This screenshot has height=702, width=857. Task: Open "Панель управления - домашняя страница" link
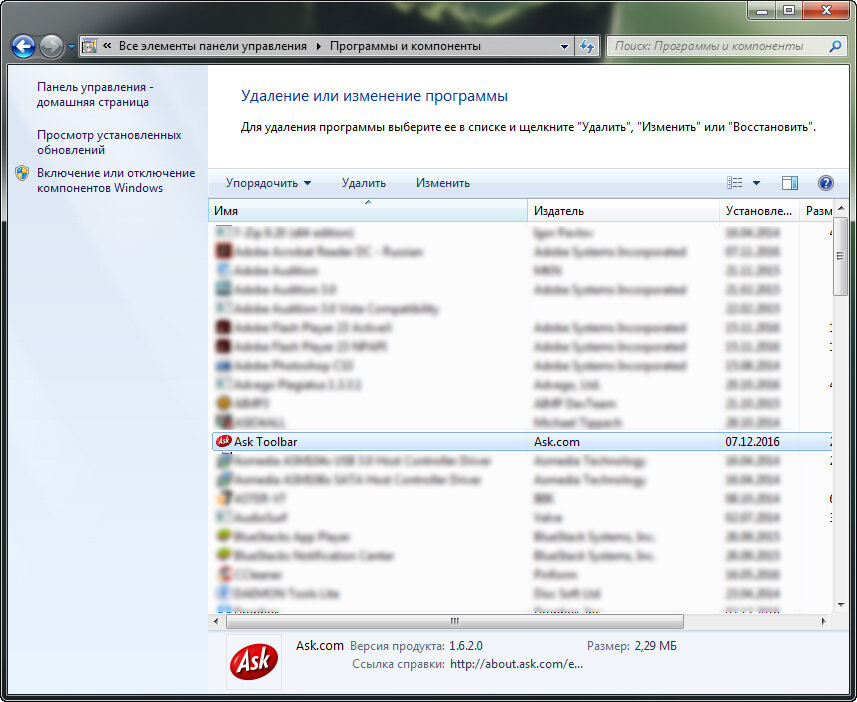pos(95,95)
